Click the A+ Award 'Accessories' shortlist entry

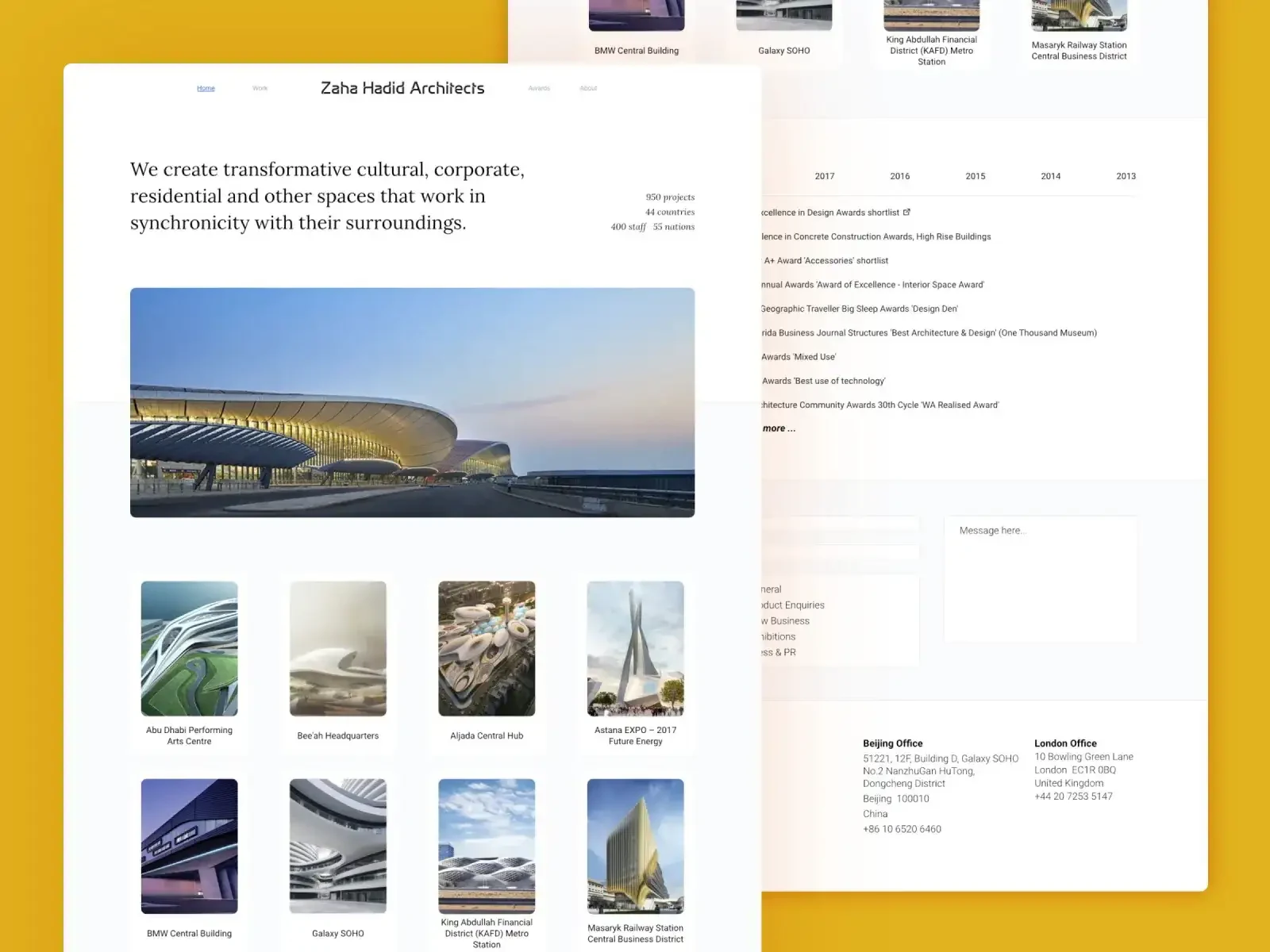825,260
